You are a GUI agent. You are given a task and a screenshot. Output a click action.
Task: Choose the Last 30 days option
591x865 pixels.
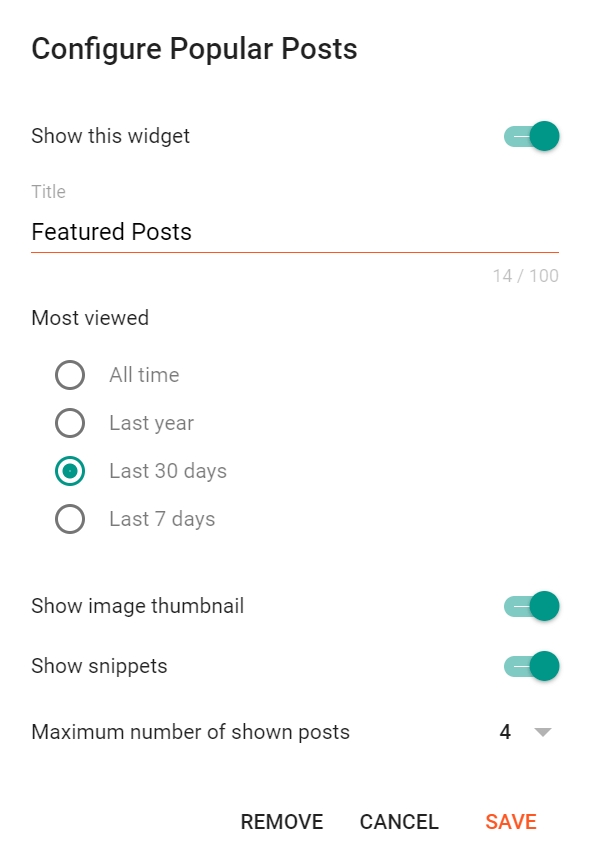tap(70, 471)
